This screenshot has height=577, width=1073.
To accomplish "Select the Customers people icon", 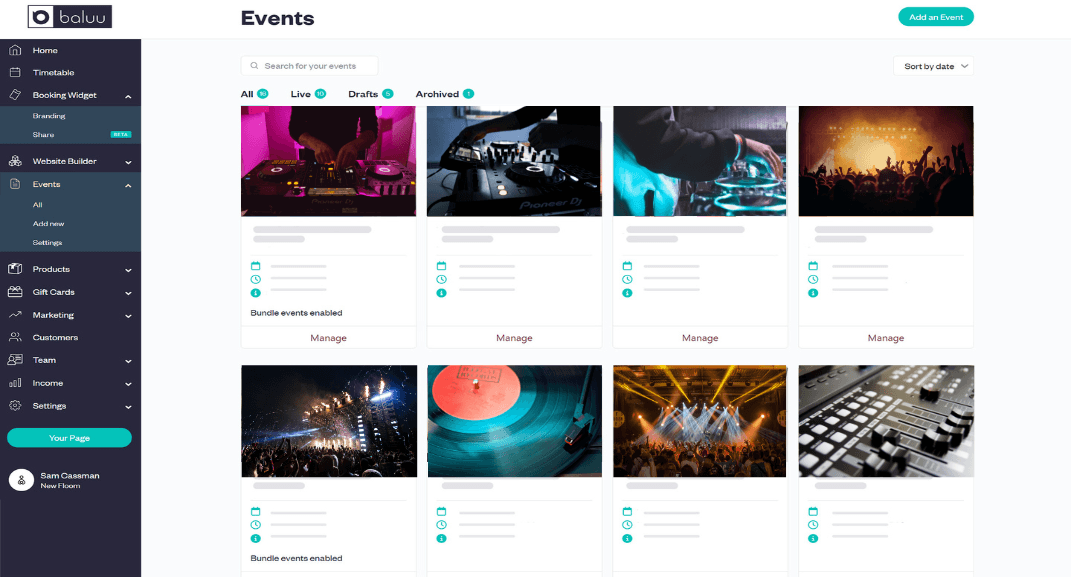I will 14,337.
